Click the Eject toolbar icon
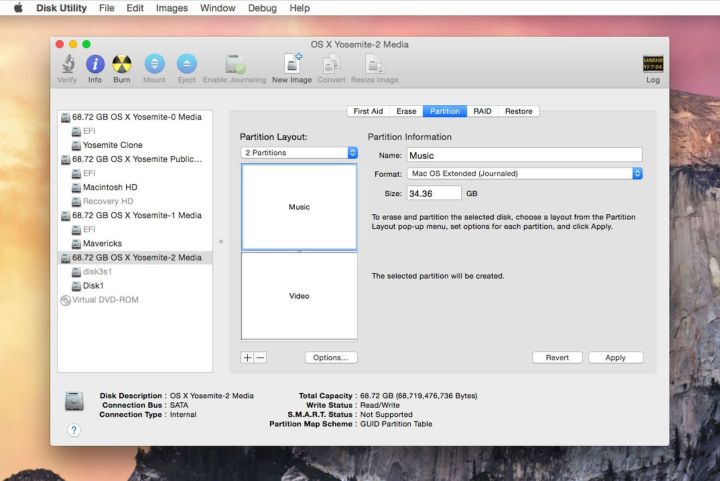720x481 pixels. (187, 64)
